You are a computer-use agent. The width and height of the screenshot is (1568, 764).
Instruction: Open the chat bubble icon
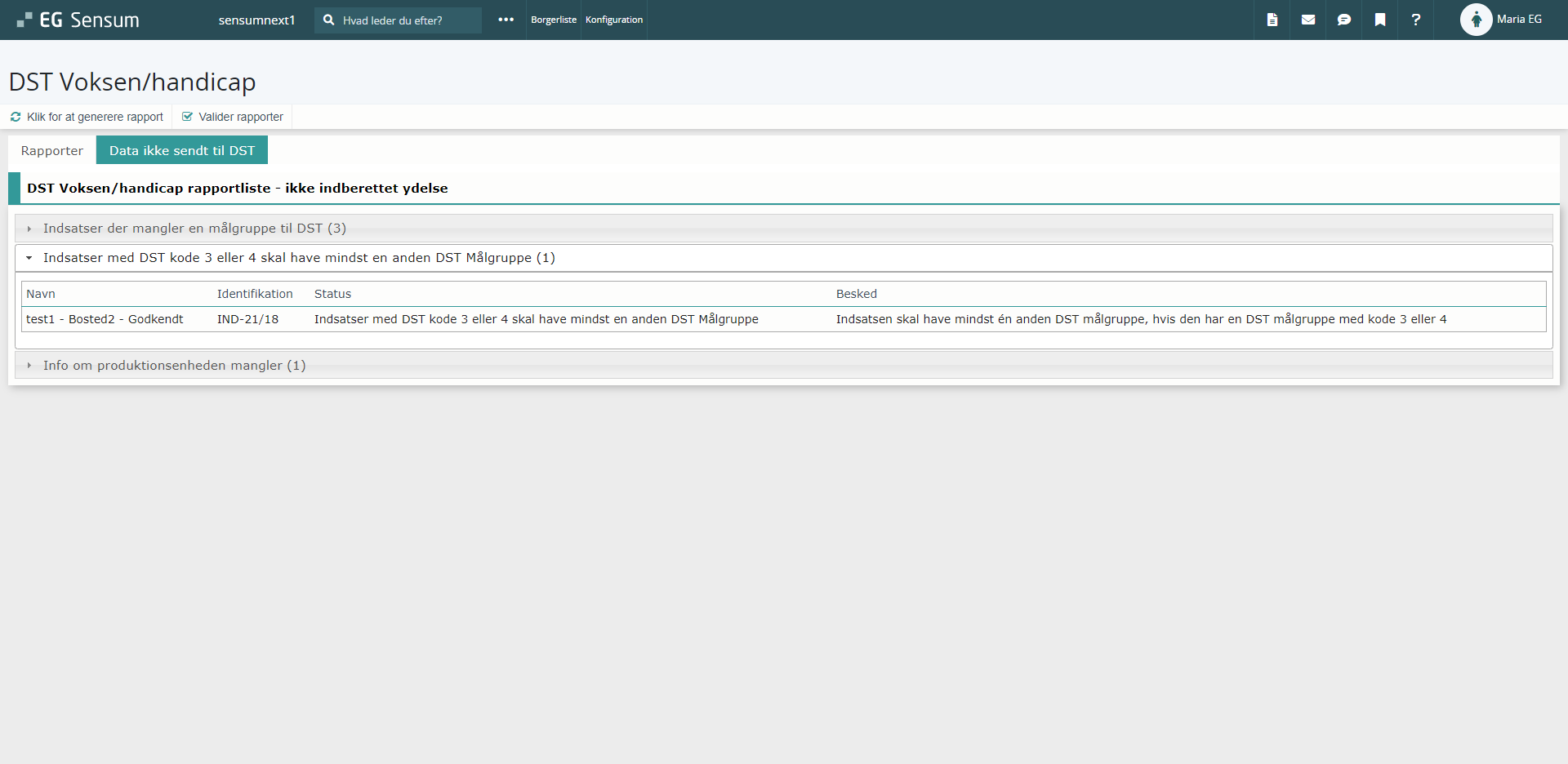(x=1343, y=20)
